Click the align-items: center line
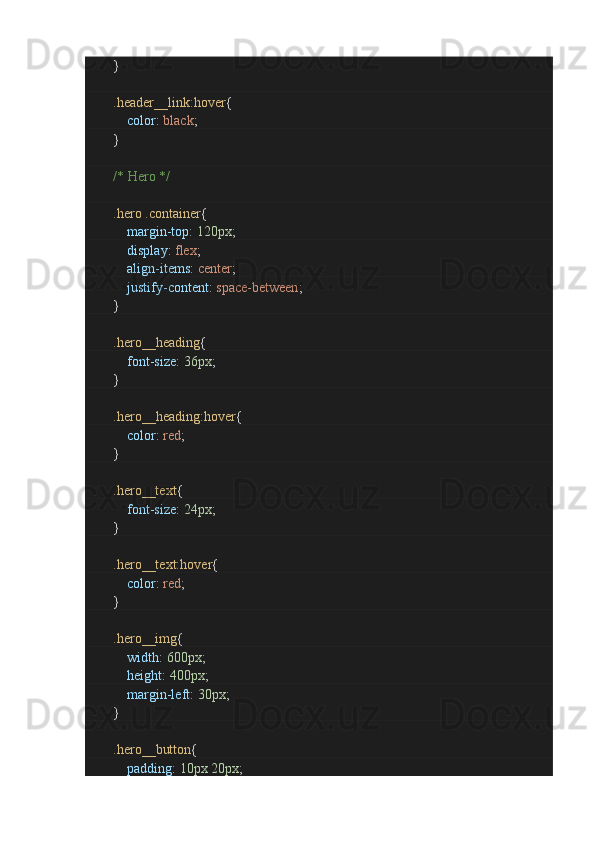The image size is (595, 842). (181, 269)
